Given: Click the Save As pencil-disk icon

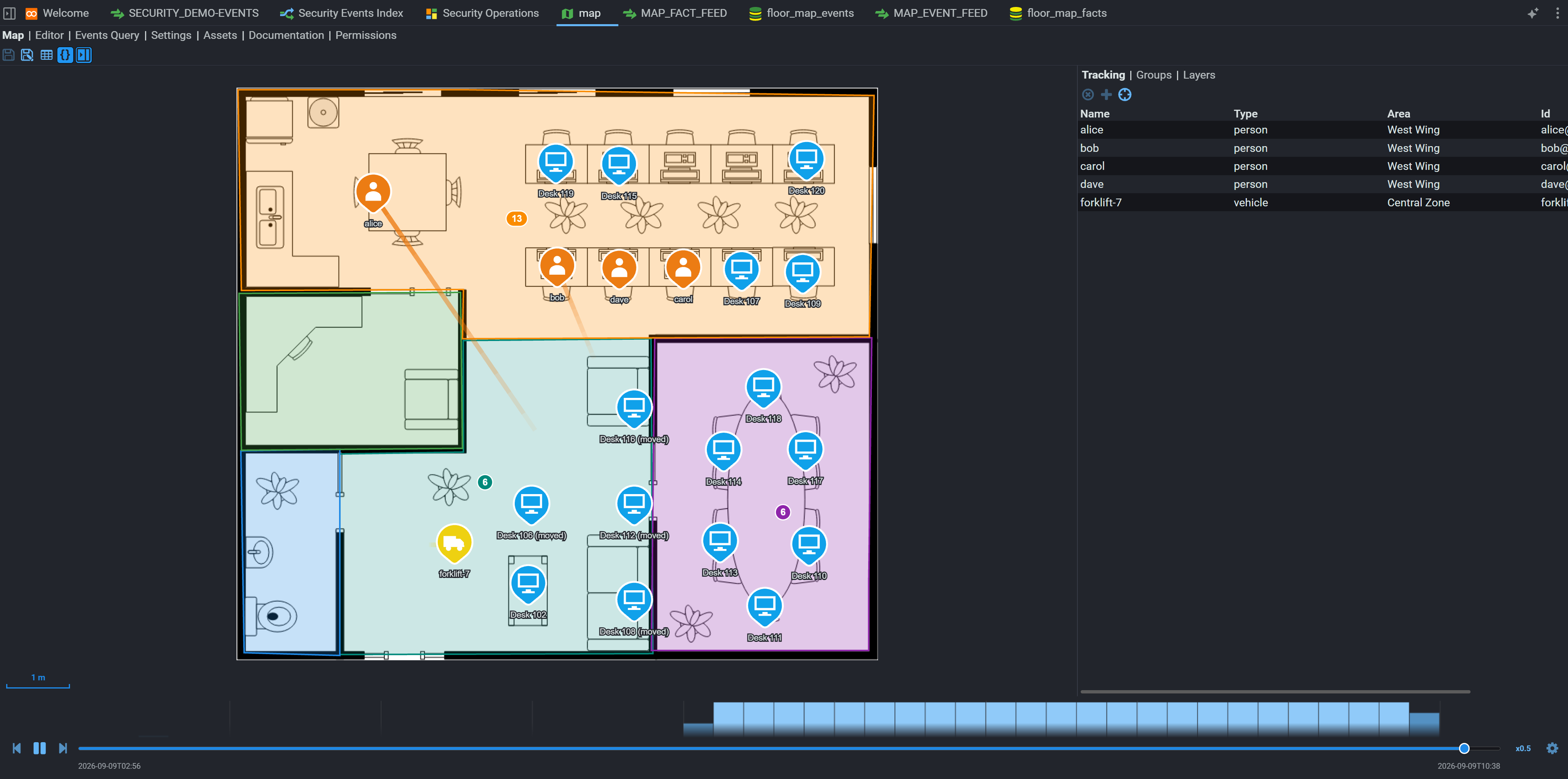Looking at the screenshot, I should [x=27, y=55].
